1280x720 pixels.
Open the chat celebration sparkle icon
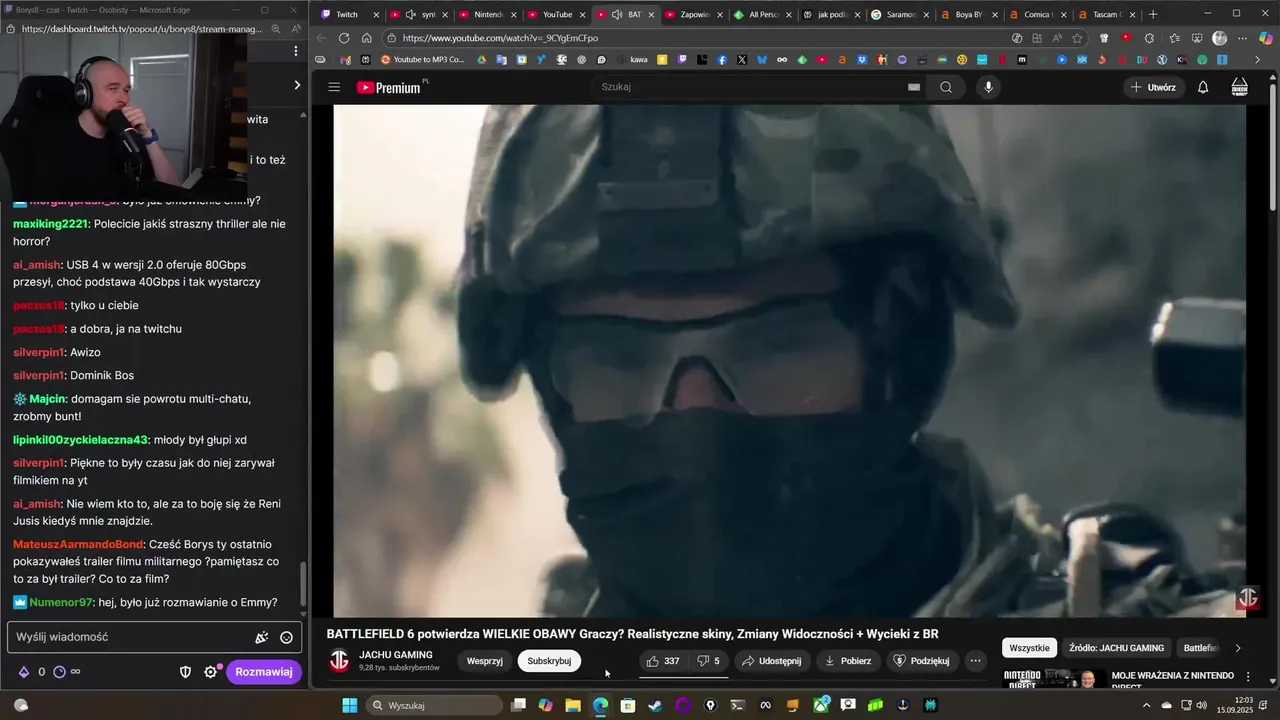pos(261,637)
